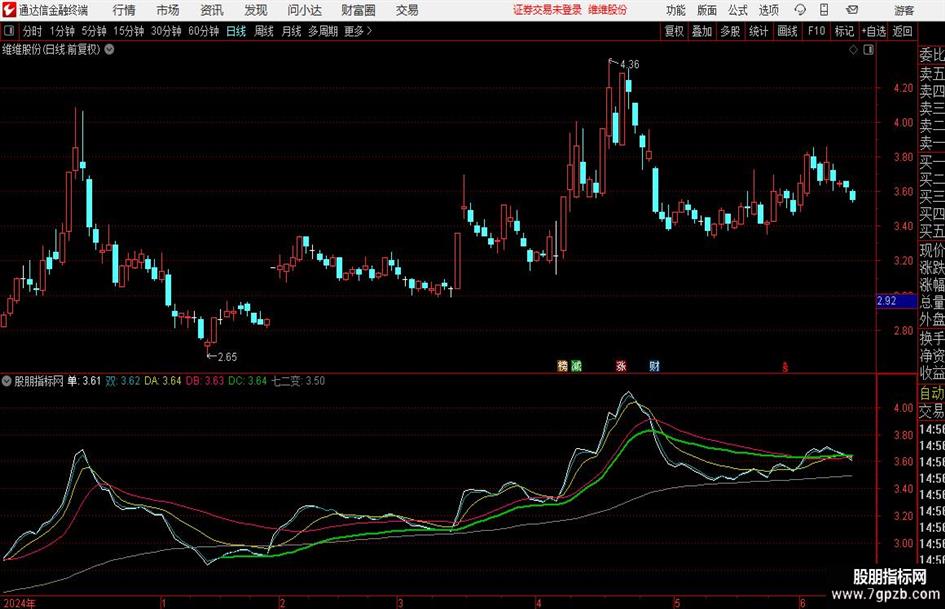Switch to 分时 chart tab

coord(33,31)
